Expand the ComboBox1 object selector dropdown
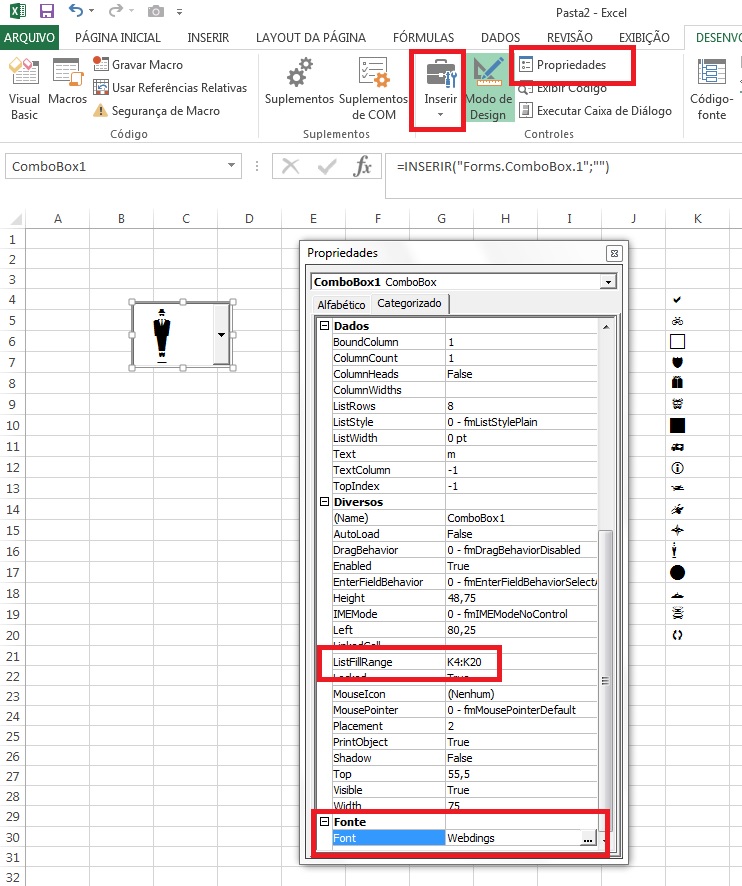This screenshot has height=886, width=742. coord(608,282)
